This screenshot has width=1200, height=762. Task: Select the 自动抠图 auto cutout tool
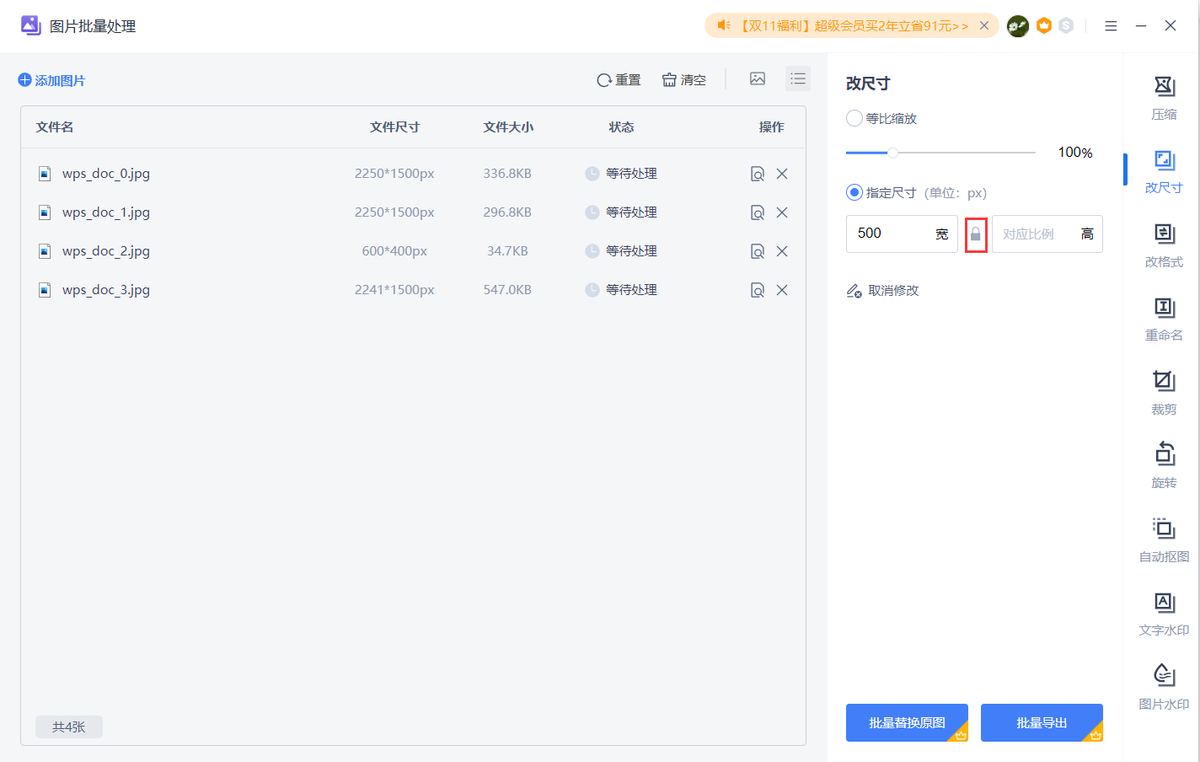[1164, 539]
